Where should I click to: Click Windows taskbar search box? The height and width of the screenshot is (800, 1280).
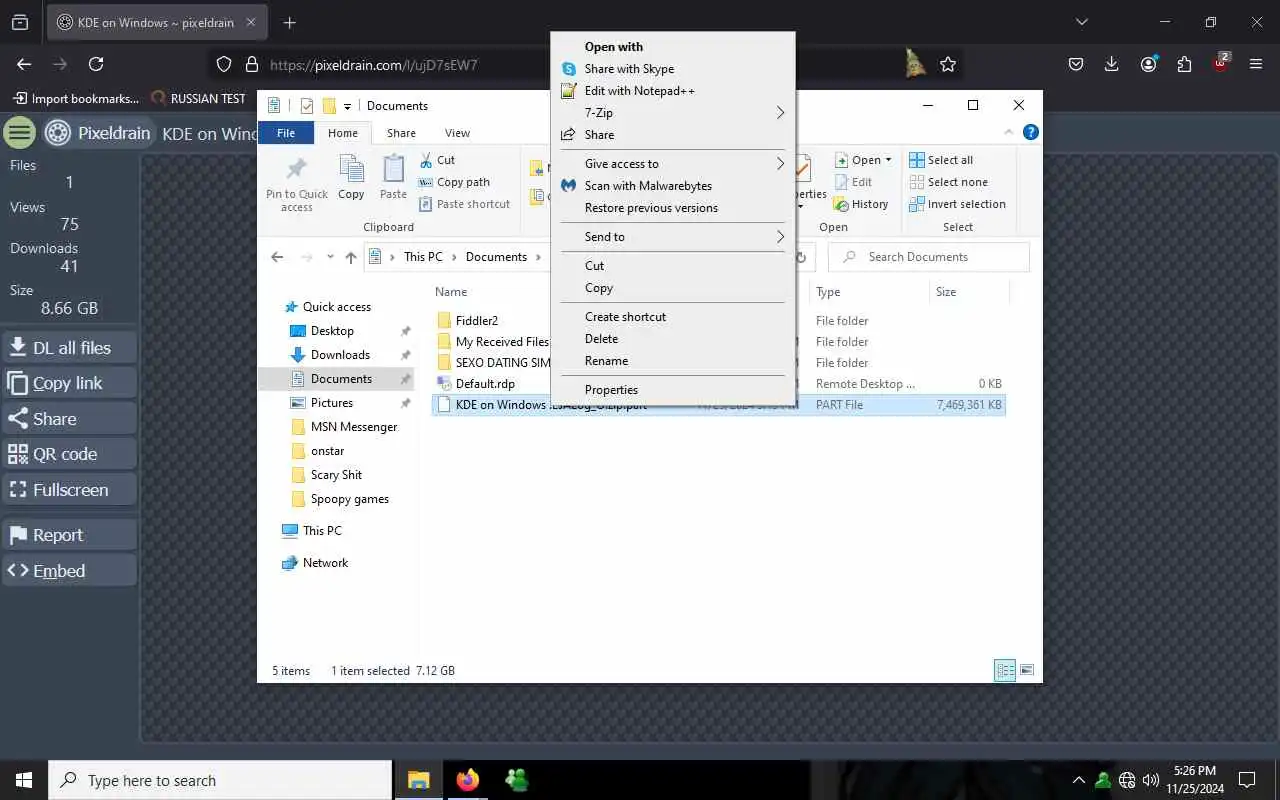(x=220, y=780)
